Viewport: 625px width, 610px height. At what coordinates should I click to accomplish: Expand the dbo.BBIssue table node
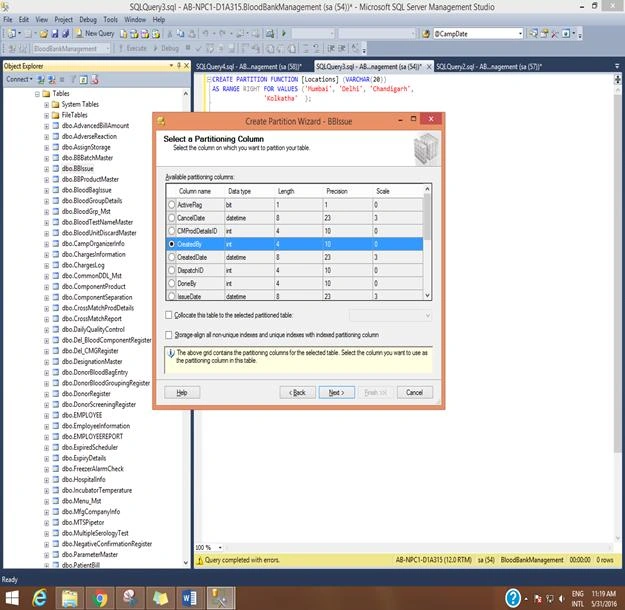pos(47,169)
